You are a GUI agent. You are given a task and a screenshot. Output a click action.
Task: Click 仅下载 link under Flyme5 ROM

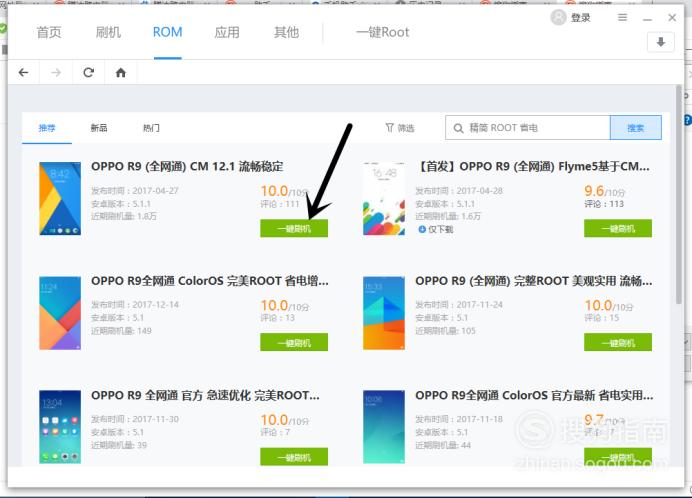point(440,229)
